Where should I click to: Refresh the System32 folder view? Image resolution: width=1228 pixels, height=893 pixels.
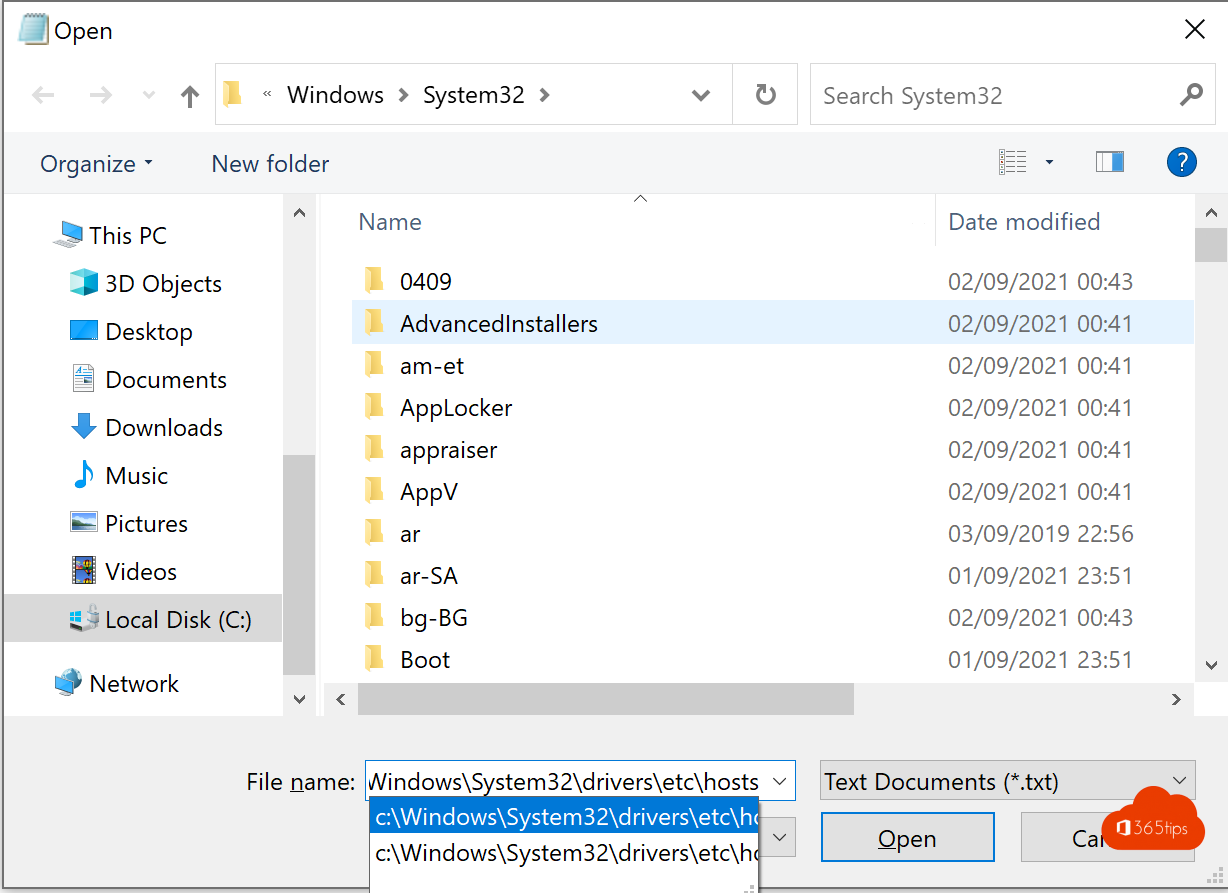pyautogui.click(x=765, y=94)
